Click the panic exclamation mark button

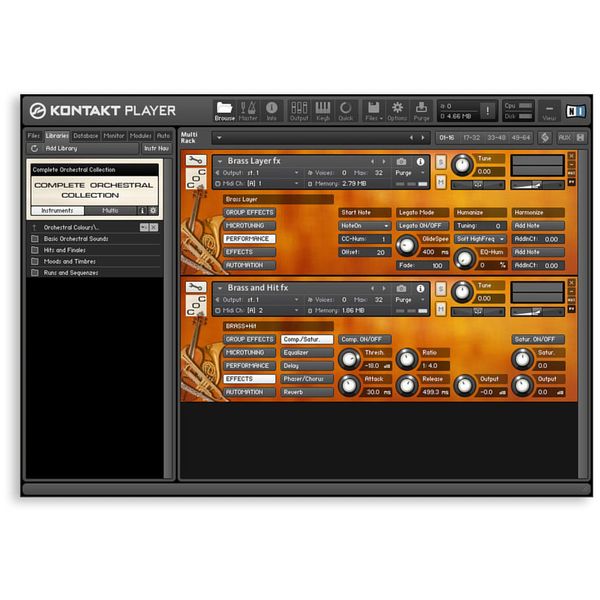(x=488, y=111)
